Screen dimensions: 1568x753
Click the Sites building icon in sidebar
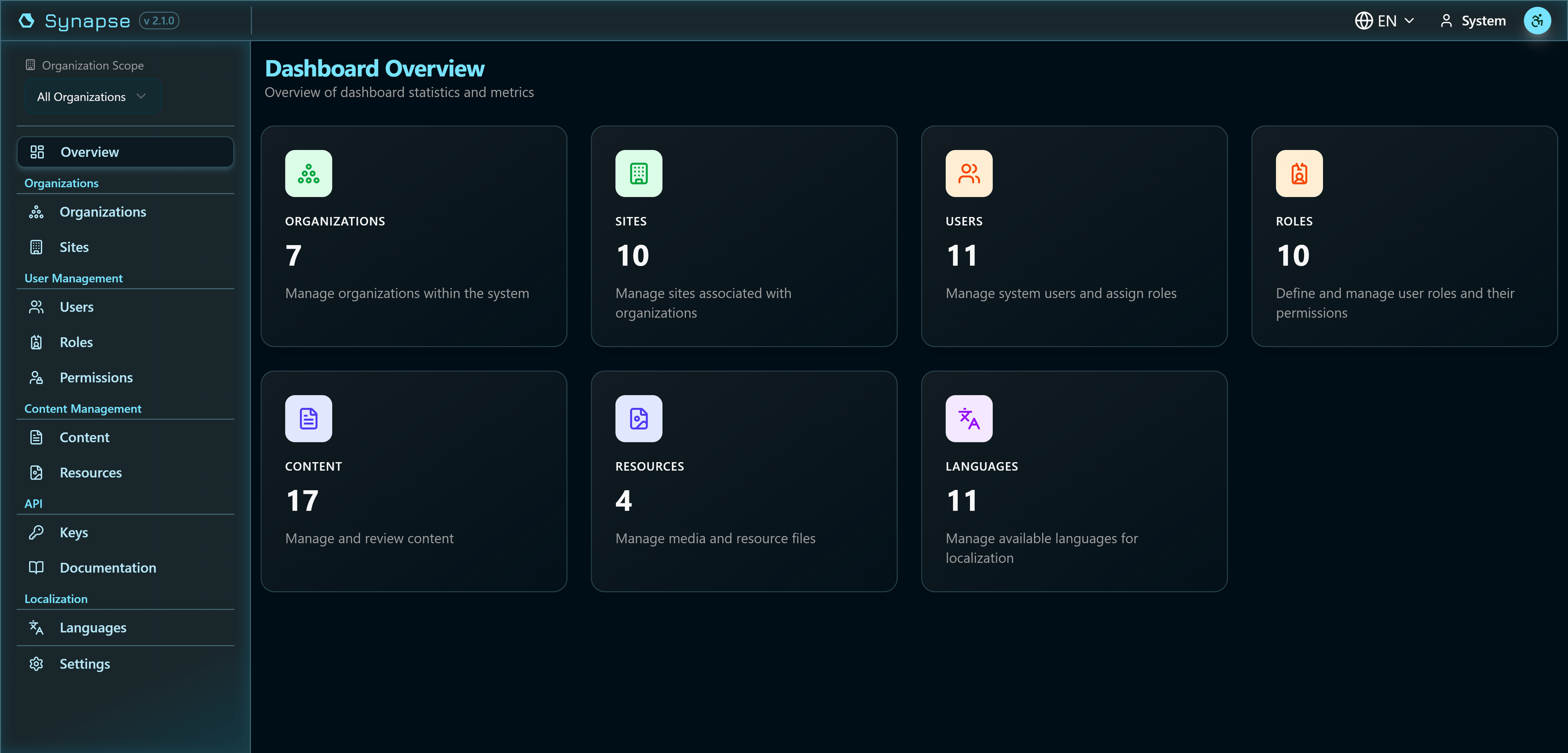point(36,247)
